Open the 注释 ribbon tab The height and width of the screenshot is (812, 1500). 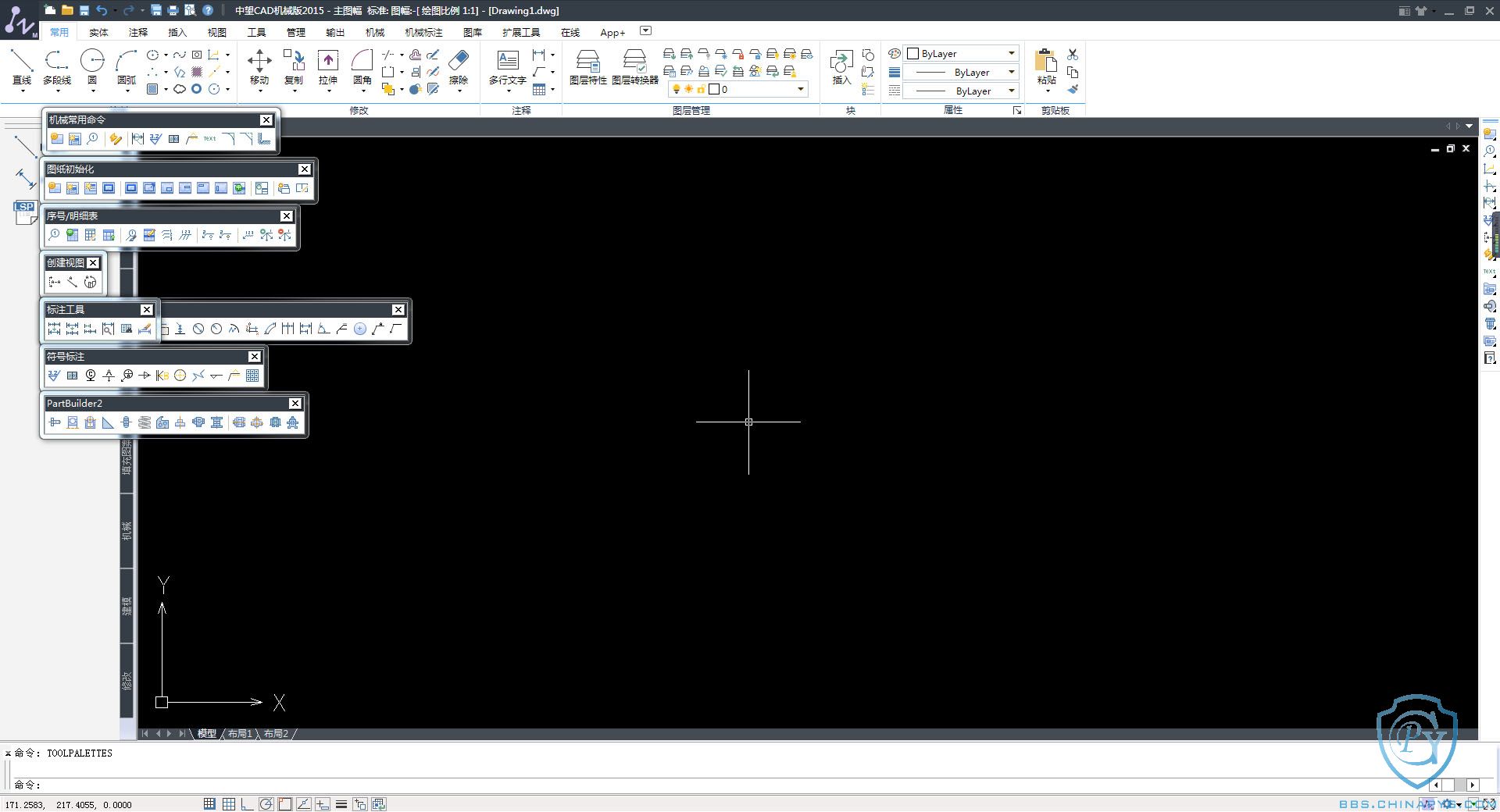138,32
